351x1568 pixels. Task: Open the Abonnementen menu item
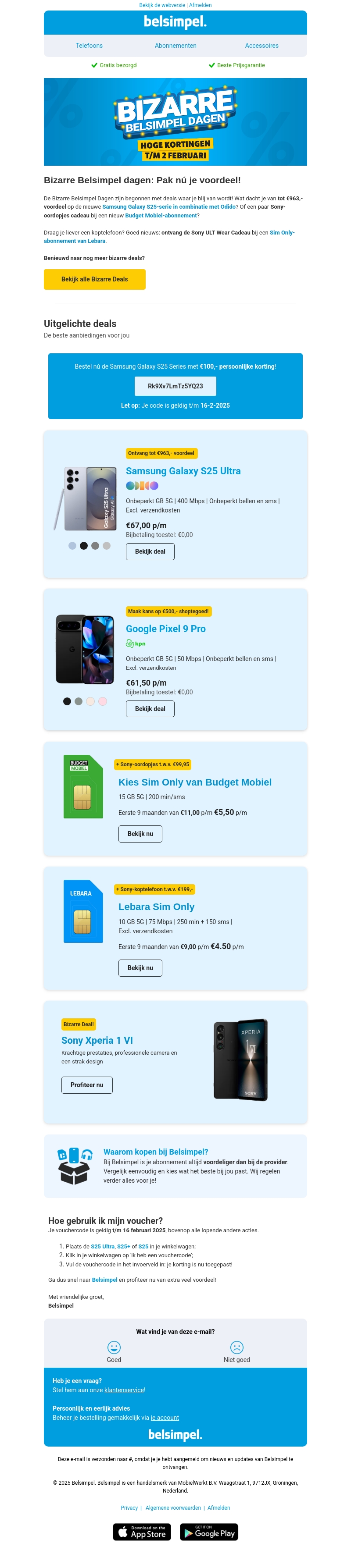pos(175,46)
